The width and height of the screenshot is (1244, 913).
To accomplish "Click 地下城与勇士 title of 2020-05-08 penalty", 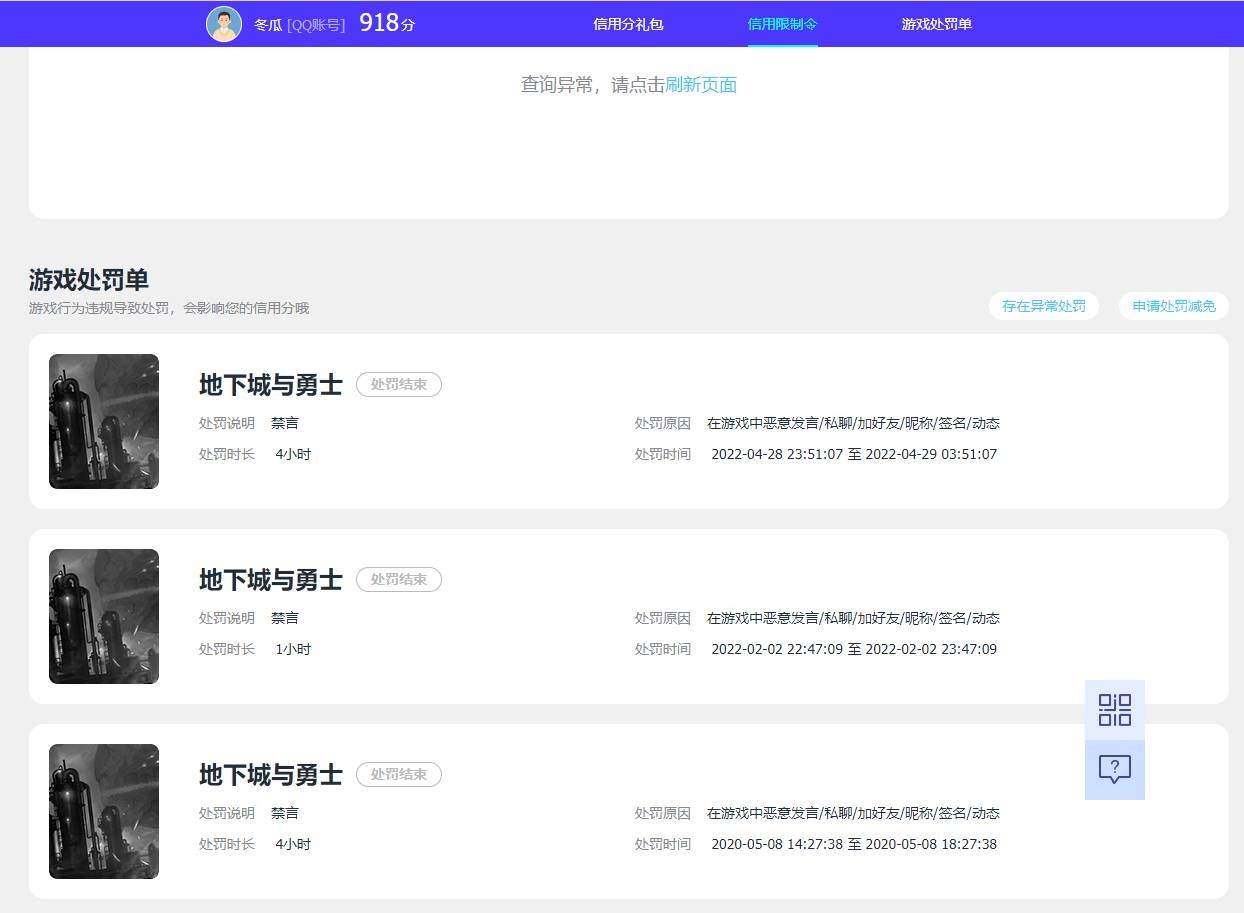I will [271, 774].
